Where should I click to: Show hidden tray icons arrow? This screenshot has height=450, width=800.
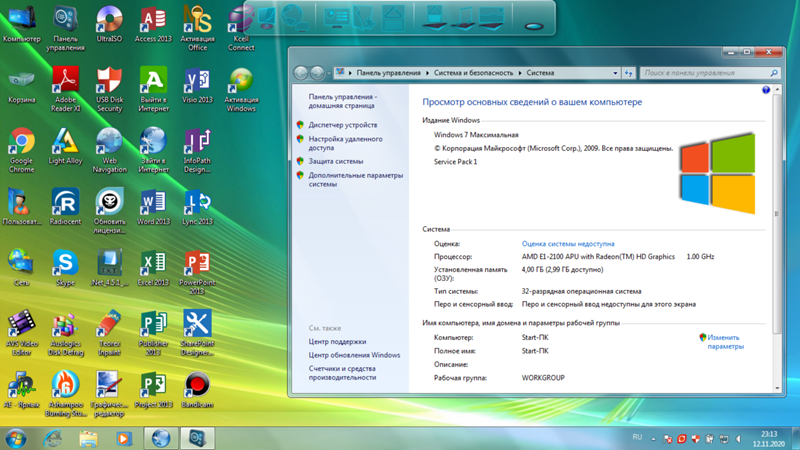click(x=654, y=438)
